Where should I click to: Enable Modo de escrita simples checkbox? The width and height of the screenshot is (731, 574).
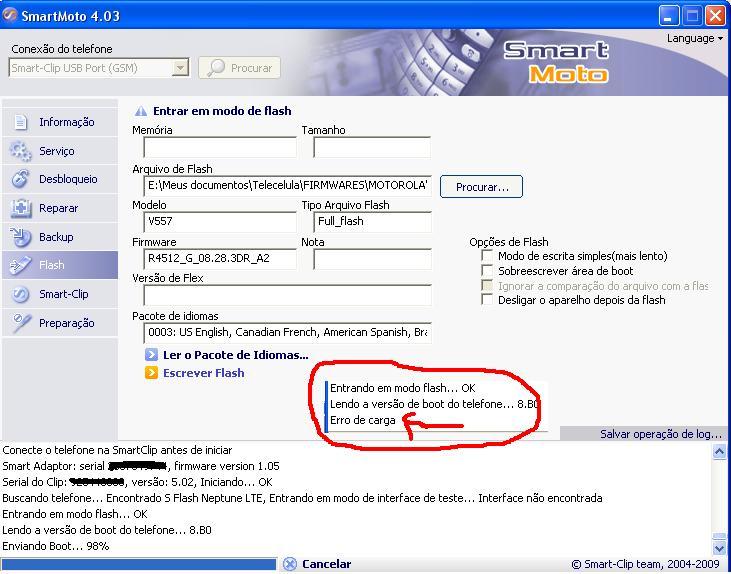(487, 256)
